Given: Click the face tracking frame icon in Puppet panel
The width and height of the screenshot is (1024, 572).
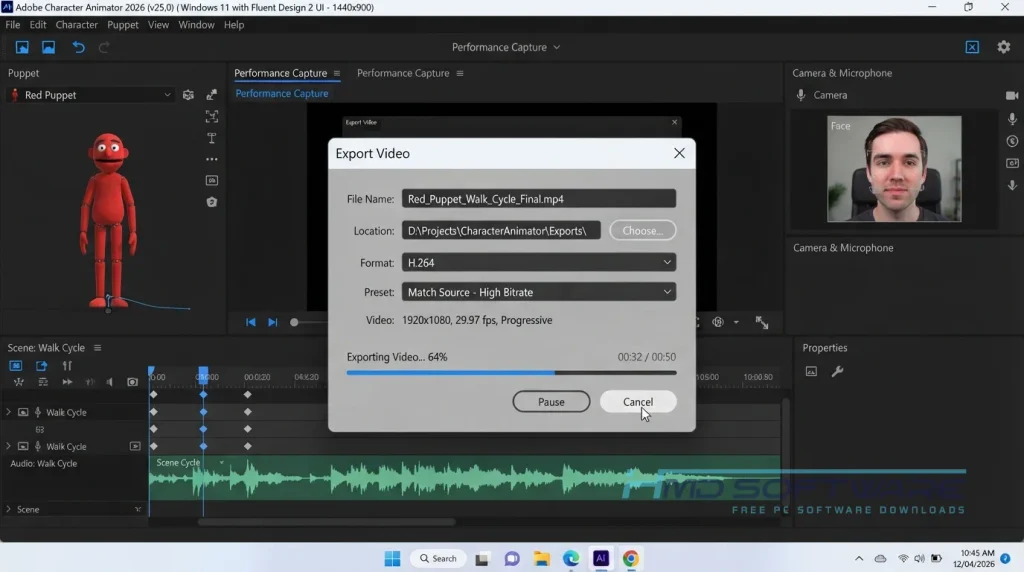Looking at the screenshot, I should tap(212, 116).
